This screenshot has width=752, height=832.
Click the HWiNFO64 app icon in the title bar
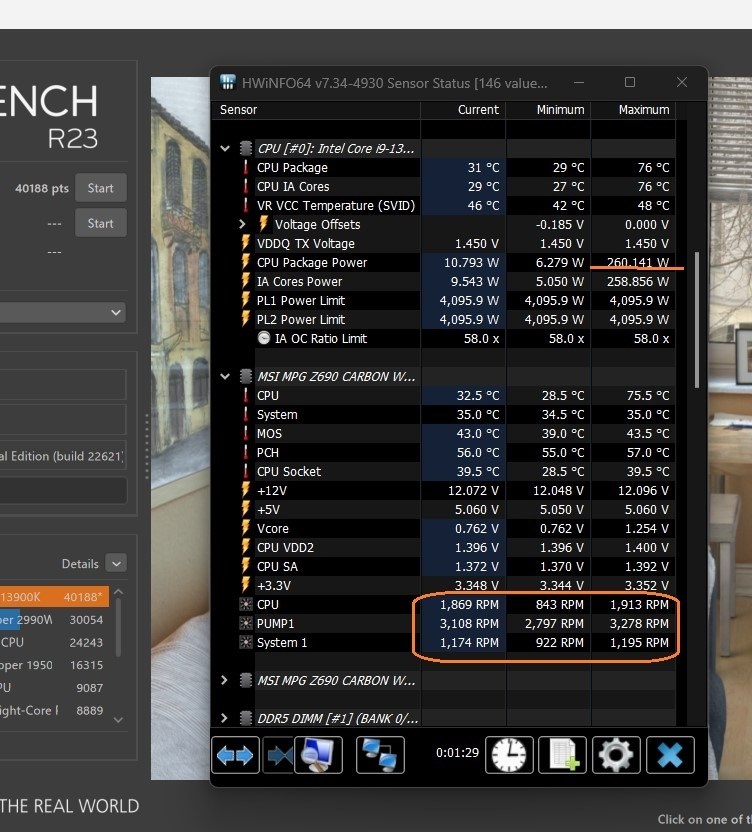228,82
